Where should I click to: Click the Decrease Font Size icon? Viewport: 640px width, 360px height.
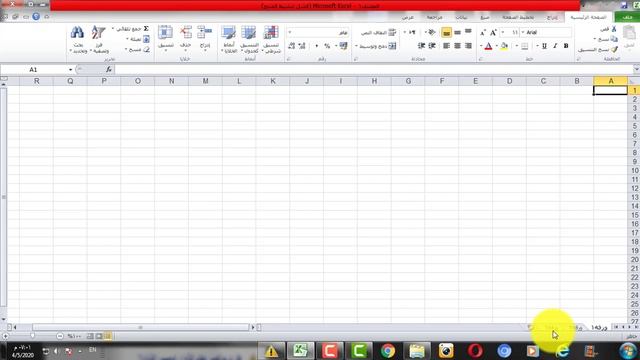point(483,33)
